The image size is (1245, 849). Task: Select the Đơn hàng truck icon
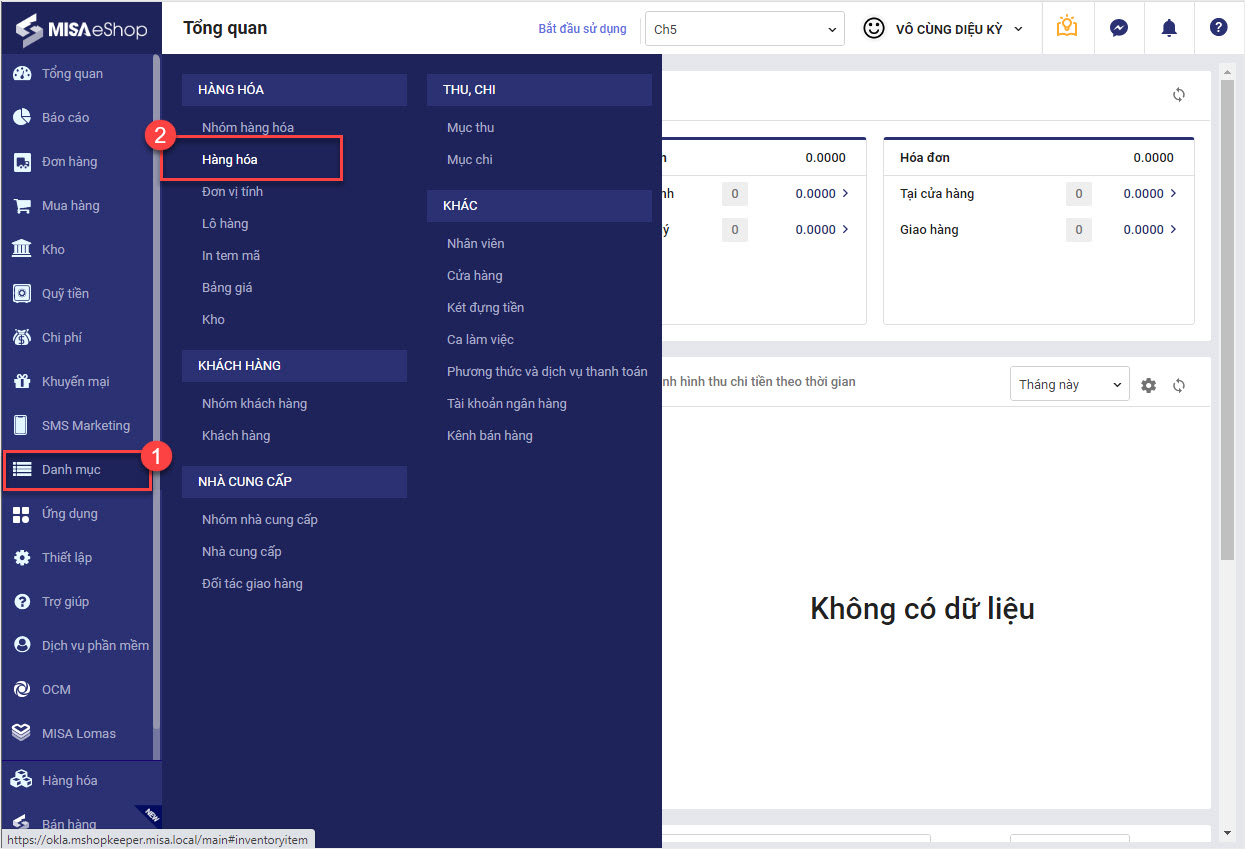click(x=21, y=162)
